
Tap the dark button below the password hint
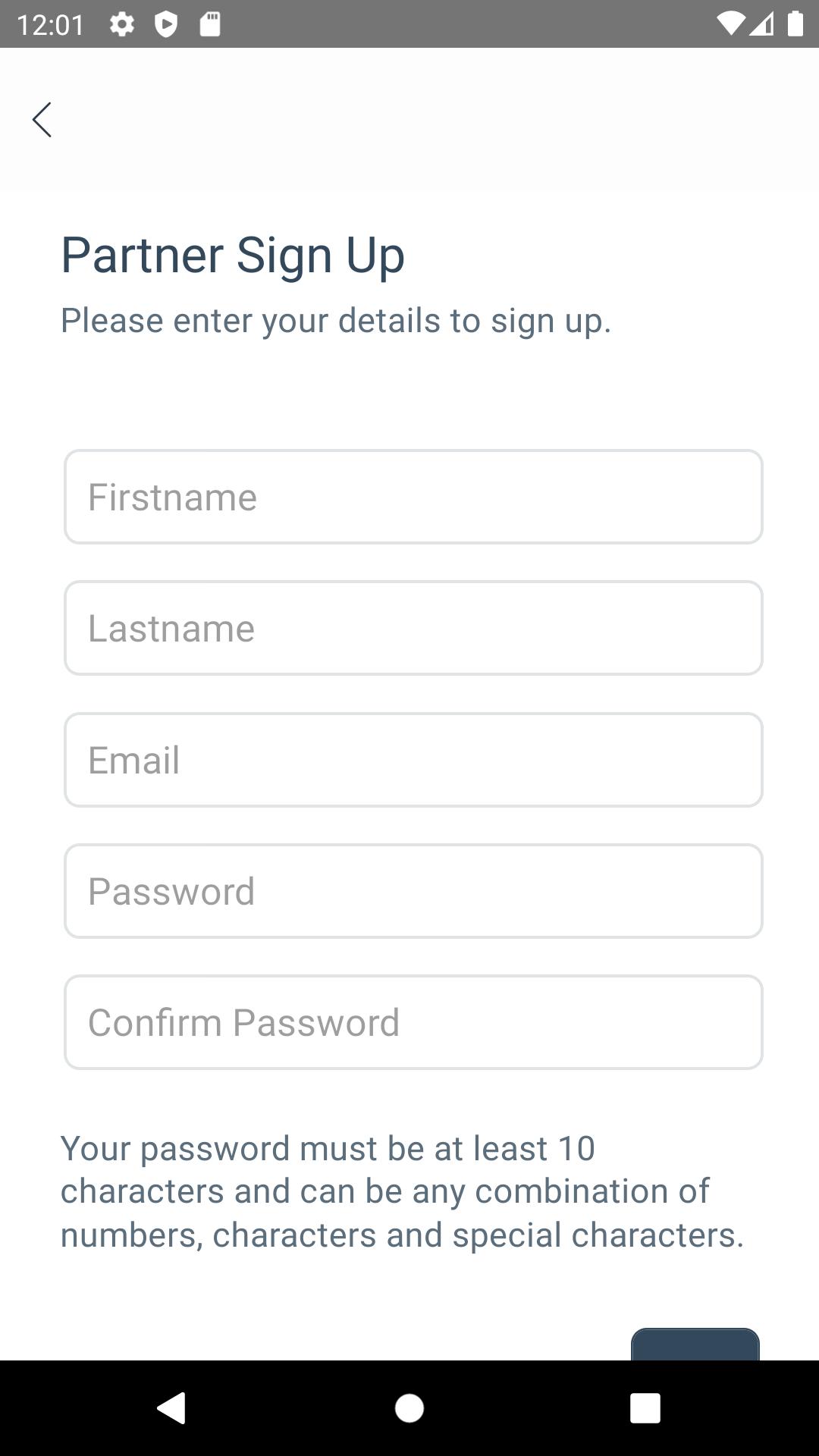click(x=695, y=1344)
